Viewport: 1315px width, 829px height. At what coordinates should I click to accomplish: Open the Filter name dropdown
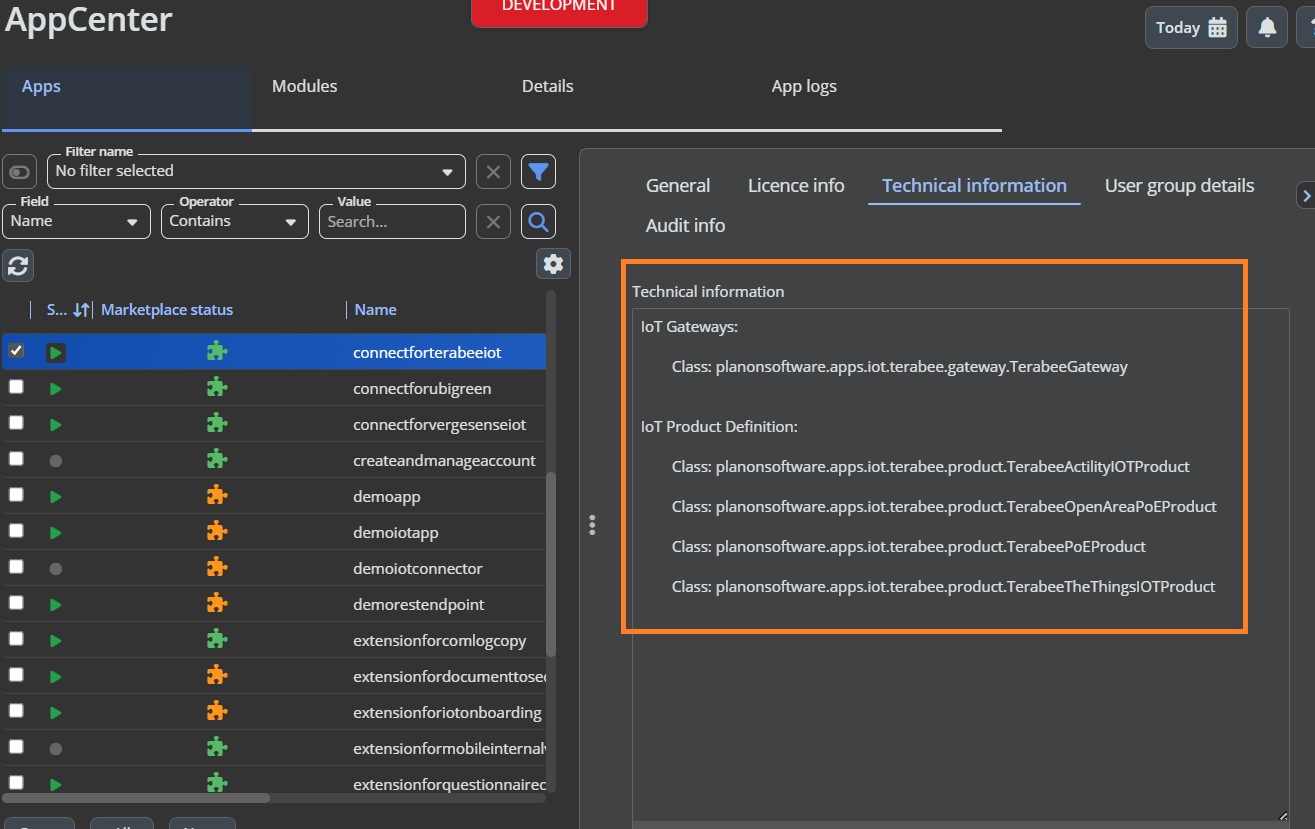[x=256, y=171]
